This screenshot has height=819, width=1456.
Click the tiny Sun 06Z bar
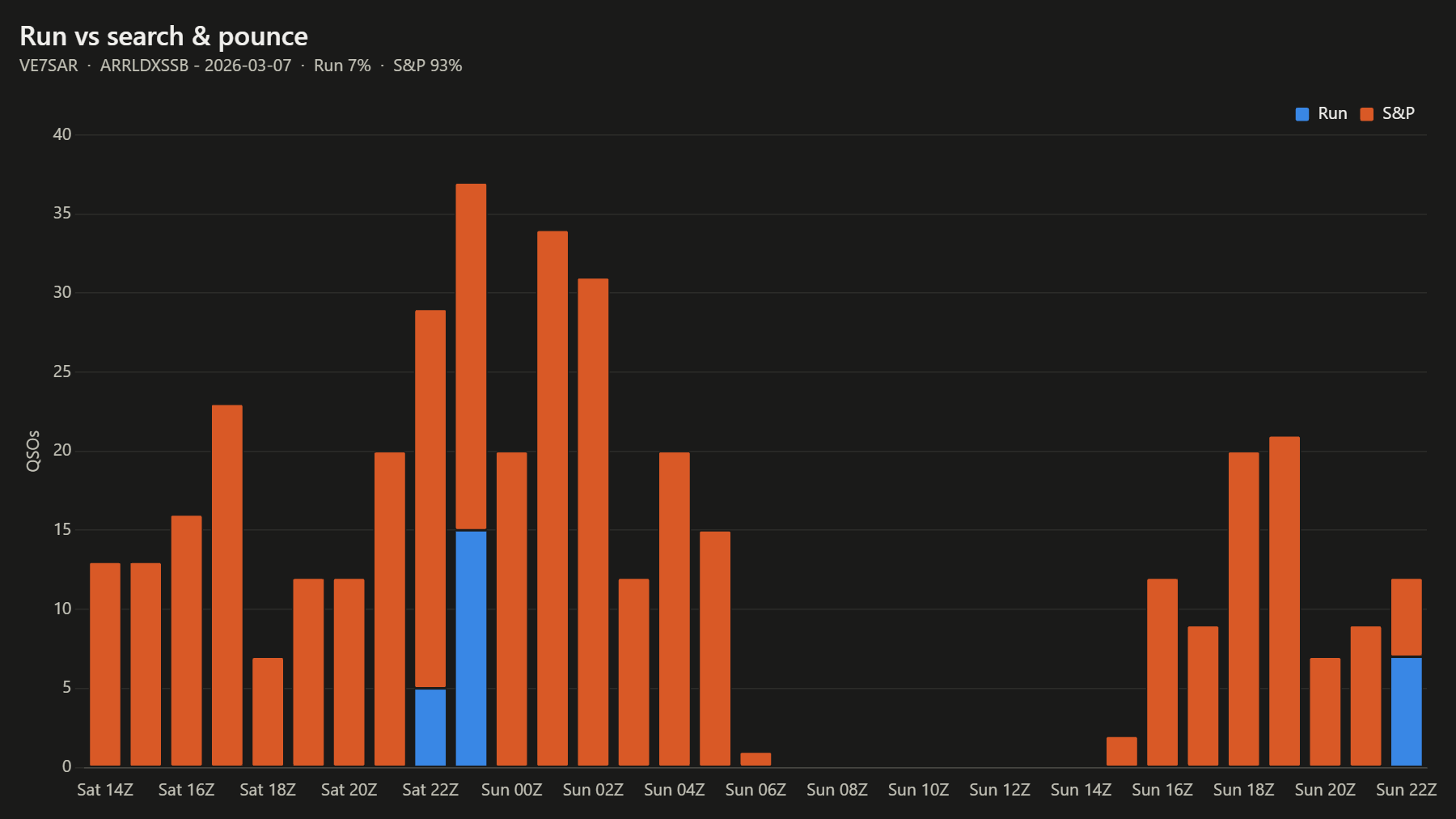tap(756, 759)
